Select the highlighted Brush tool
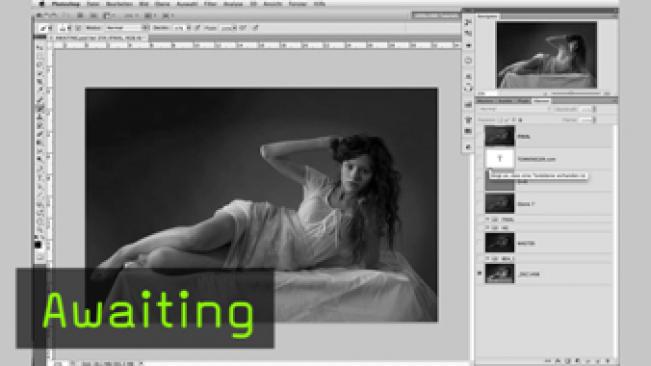 (40, 108)
